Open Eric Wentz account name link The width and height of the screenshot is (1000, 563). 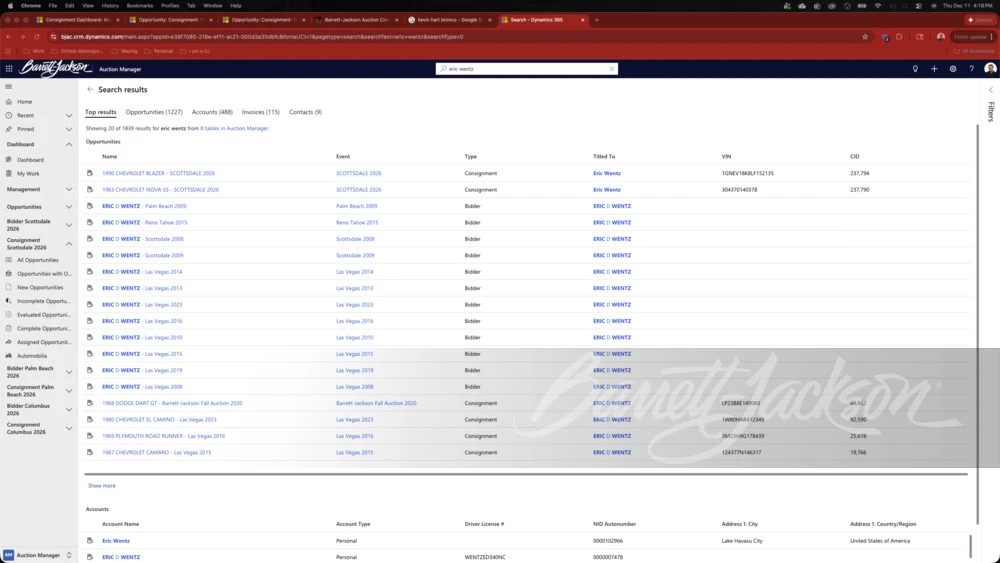tap(115, 541)
